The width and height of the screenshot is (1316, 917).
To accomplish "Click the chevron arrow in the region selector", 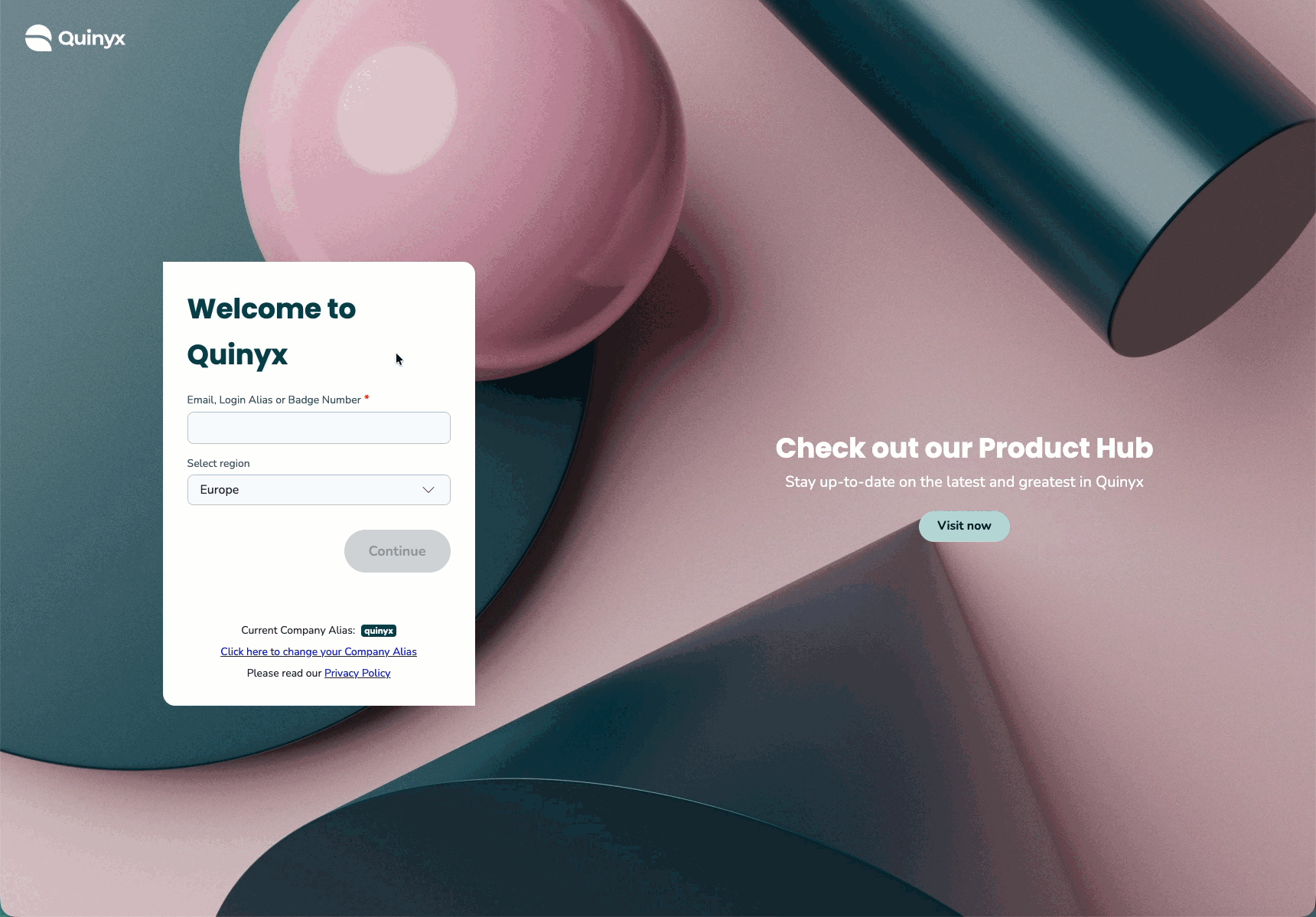I will click(x=428, y=490).
